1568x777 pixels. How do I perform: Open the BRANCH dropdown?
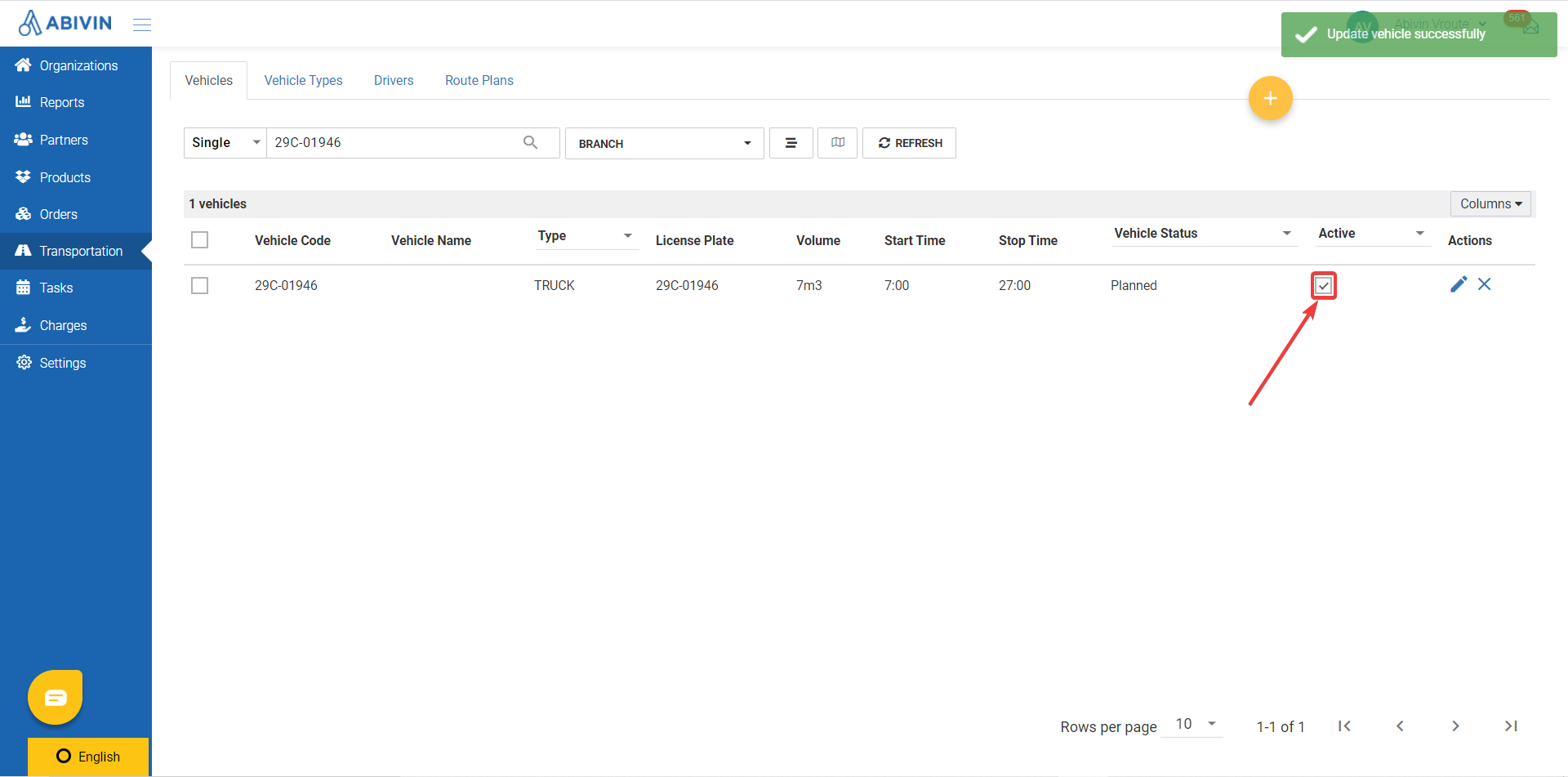pyautogui.click(x=665, y=143)
